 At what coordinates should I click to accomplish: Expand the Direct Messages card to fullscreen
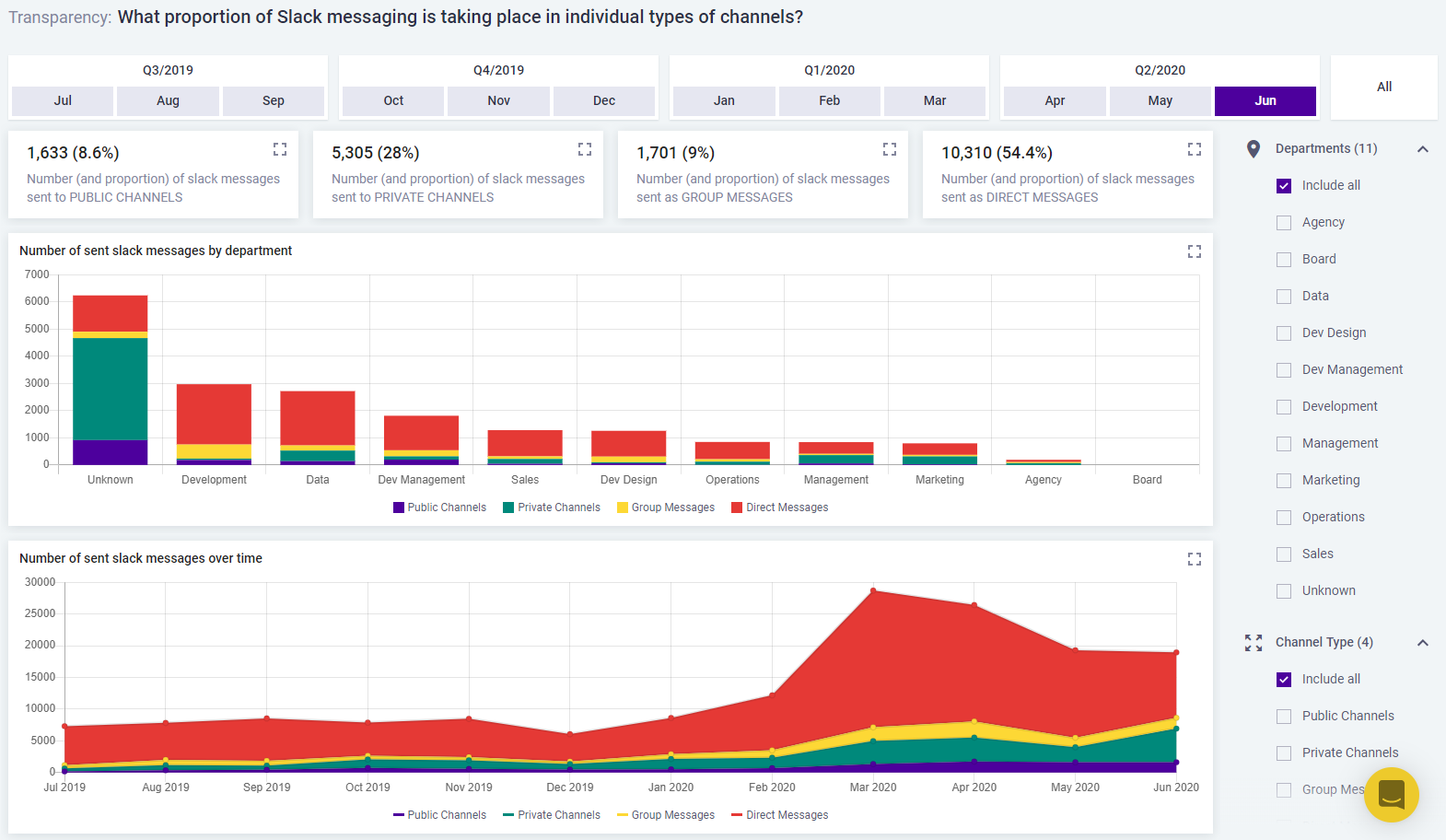click(1195, 149)
